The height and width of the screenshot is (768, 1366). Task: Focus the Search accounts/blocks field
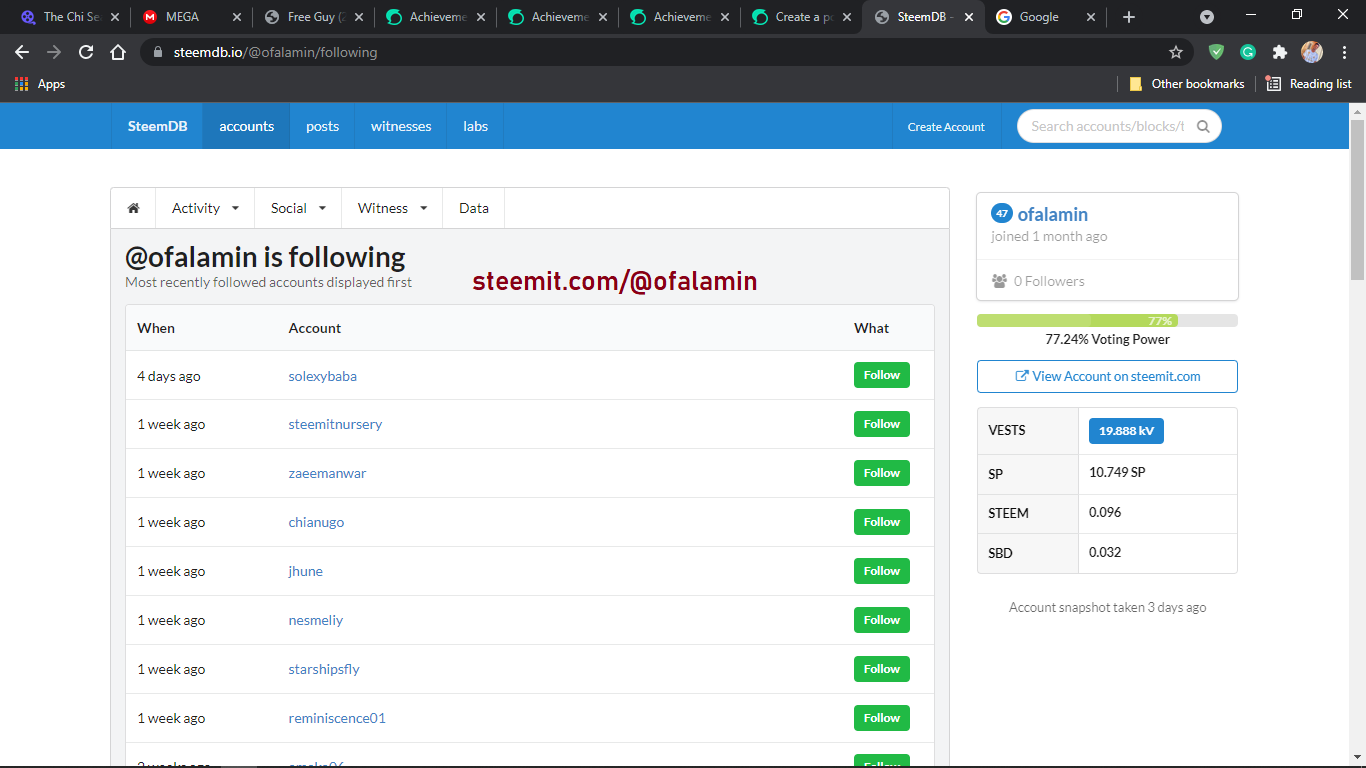[1108, 126]
